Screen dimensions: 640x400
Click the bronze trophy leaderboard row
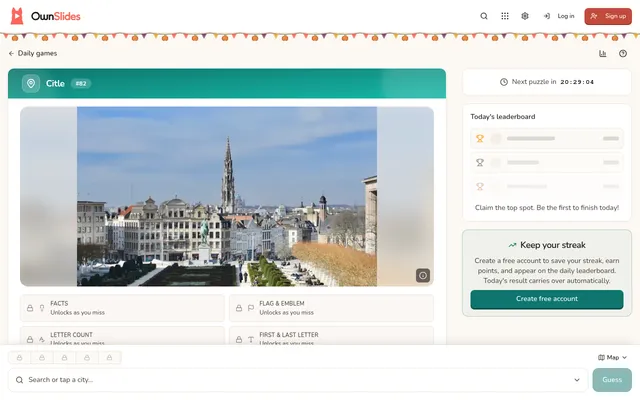(x=547, y=187)
